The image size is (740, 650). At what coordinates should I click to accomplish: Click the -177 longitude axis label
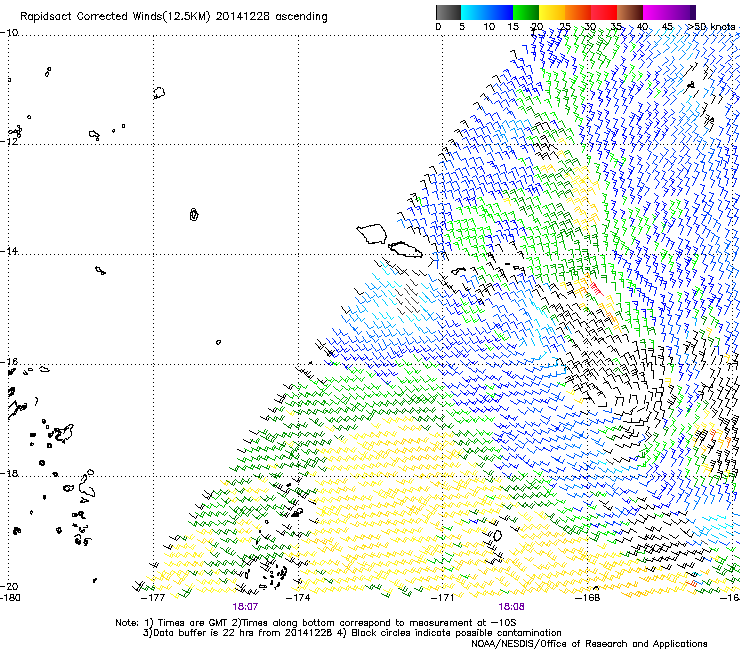point(153,598)
